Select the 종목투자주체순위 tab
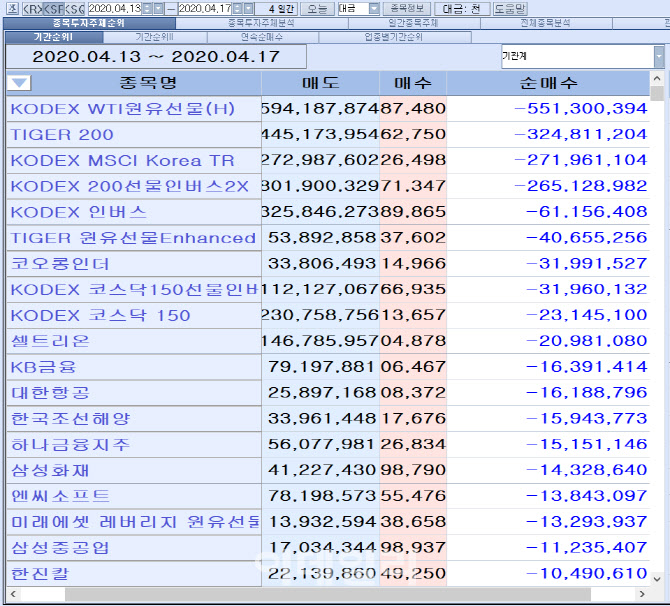Screen dimensions: 670x606 (x=89, y=23)
